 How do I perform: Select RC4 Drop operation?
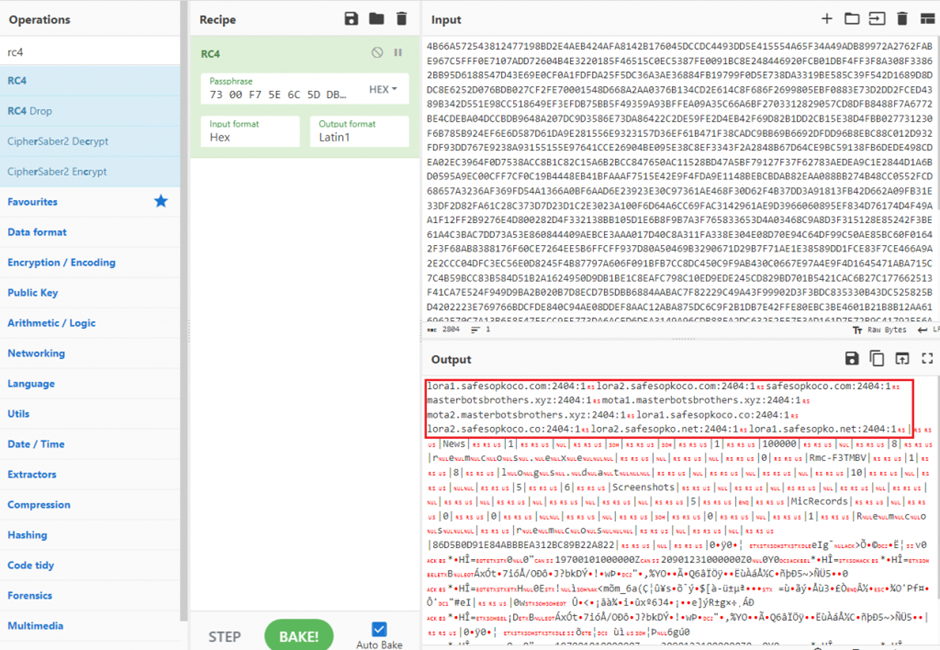tap(90, 111)
